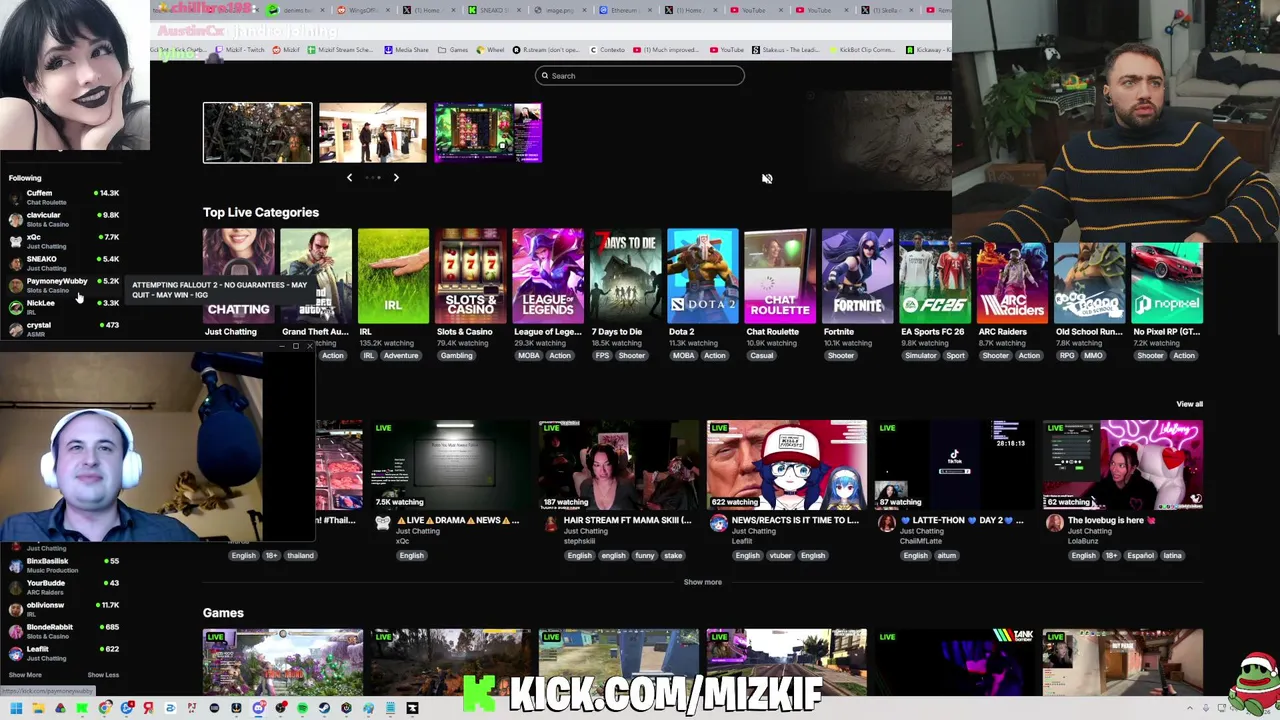Select the Simulator tag under EA Sports
1280x720 pixels.
click(x=921, y=356)
